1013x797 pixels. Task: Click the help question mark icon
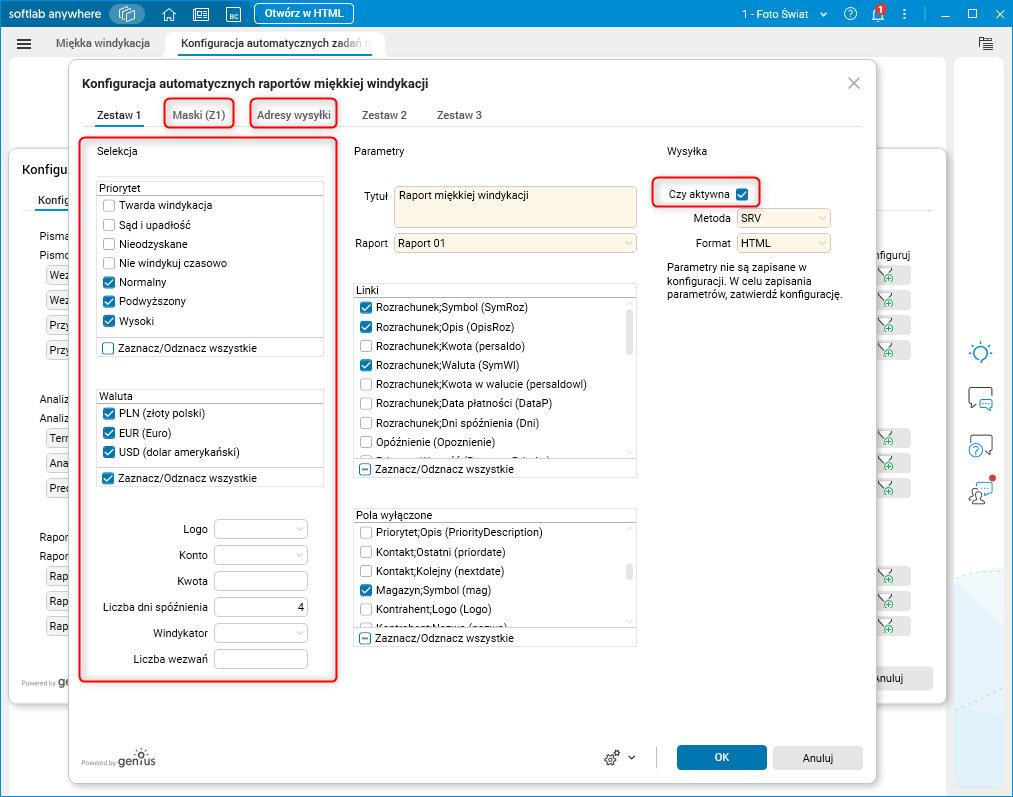(850, 15)
